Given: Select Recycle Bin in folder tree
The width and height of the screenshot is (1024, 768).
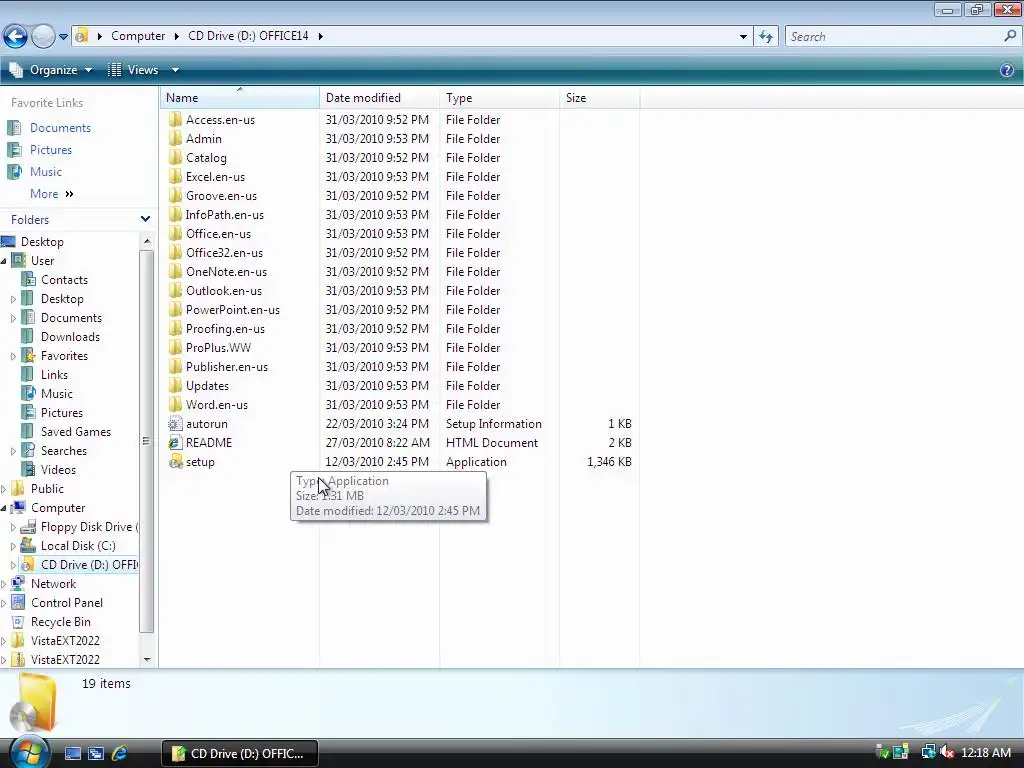Looking at the screenshot, I should (x=61, y=622).
